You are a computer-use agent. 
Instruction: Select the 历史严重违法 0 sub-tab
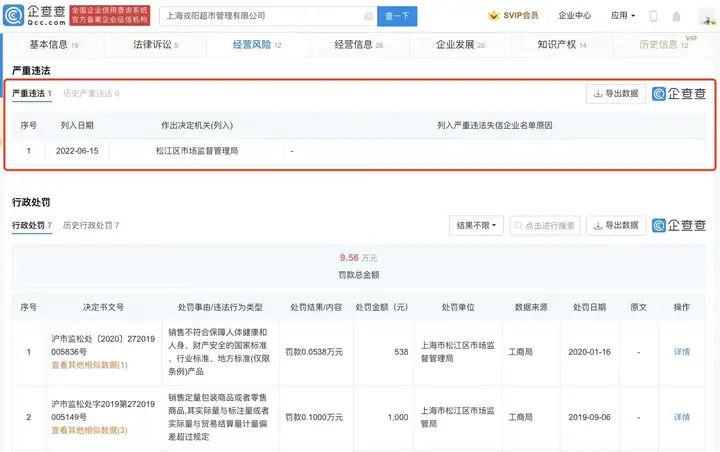pyautogui.click(x=91, y=94)
